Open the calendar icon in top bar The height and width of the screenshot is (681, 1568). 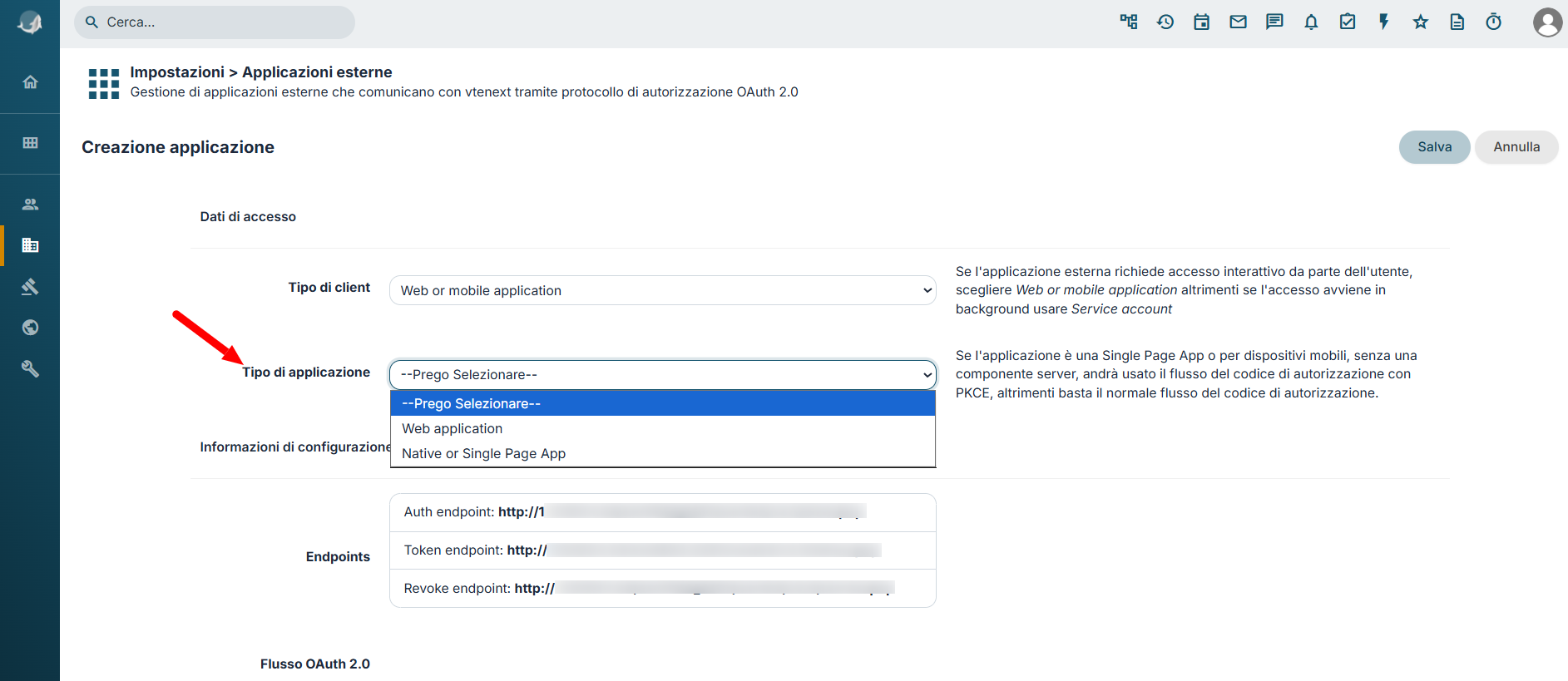(1202, 22)
